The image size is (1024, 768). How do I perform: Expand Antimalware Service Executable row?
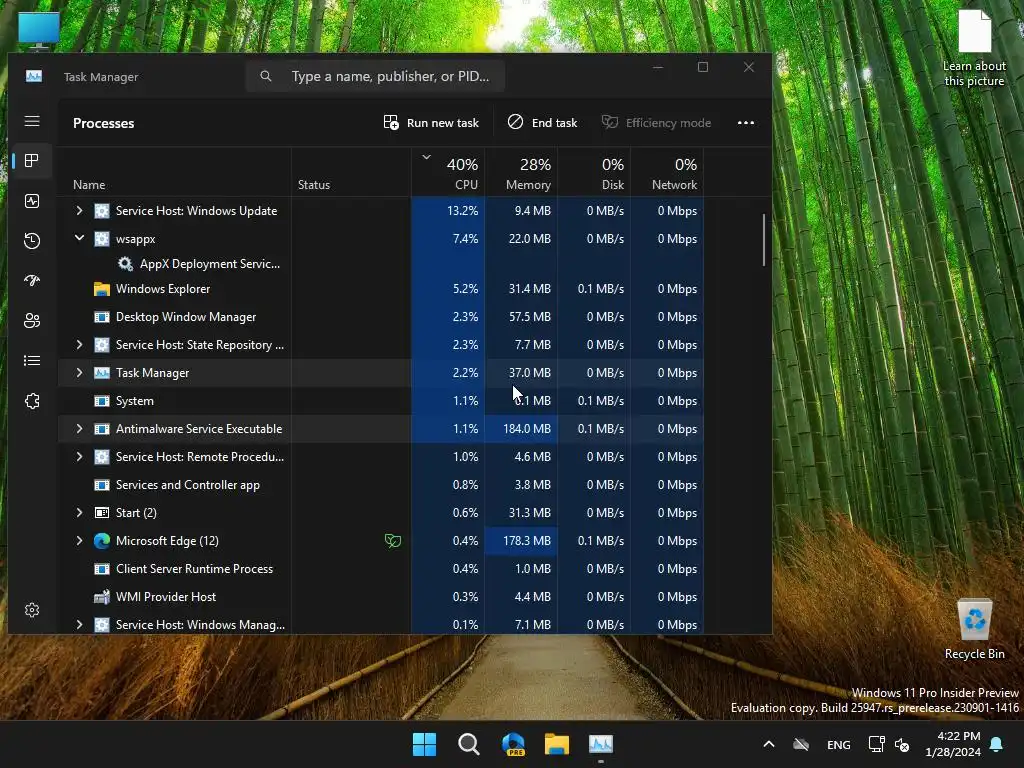pyautogui.click(x=79, y=428)
